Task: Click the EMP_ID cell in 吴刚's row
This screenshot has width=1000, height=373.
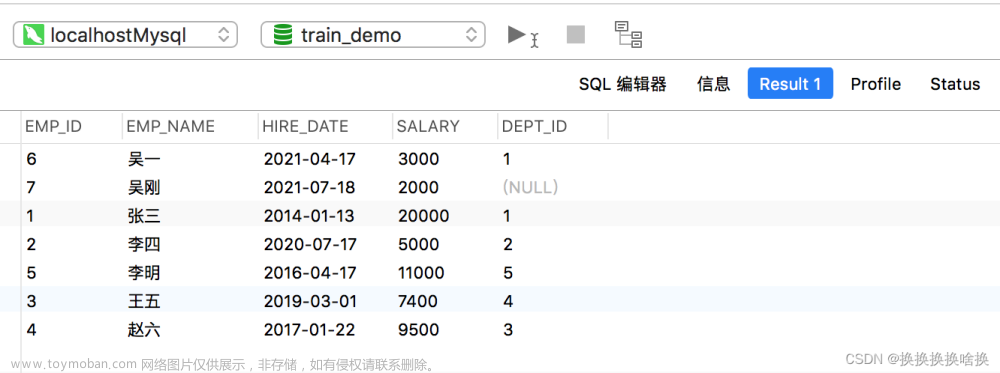Action: pos(31,187)
